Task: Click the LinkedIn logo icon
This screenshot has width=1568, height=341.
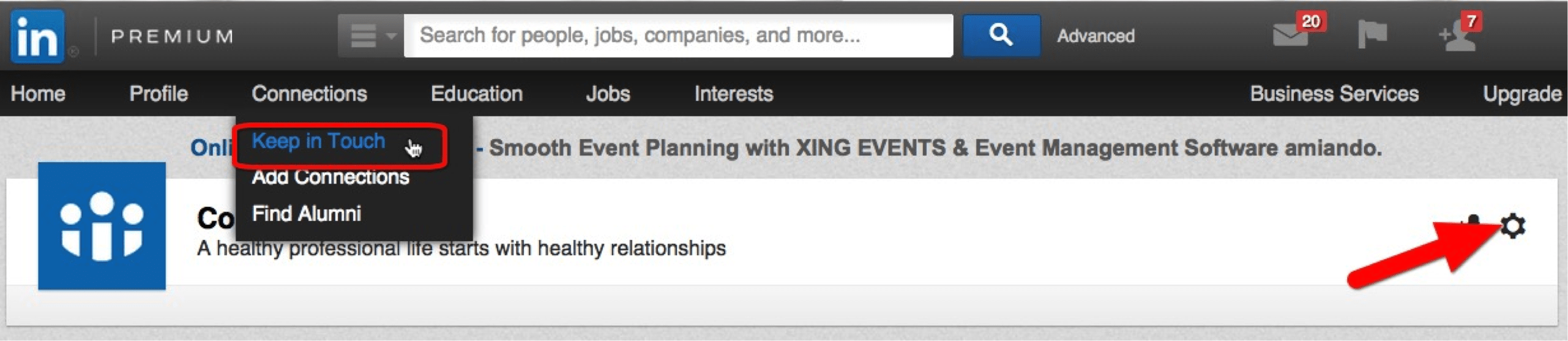Action: click(37, 37)
